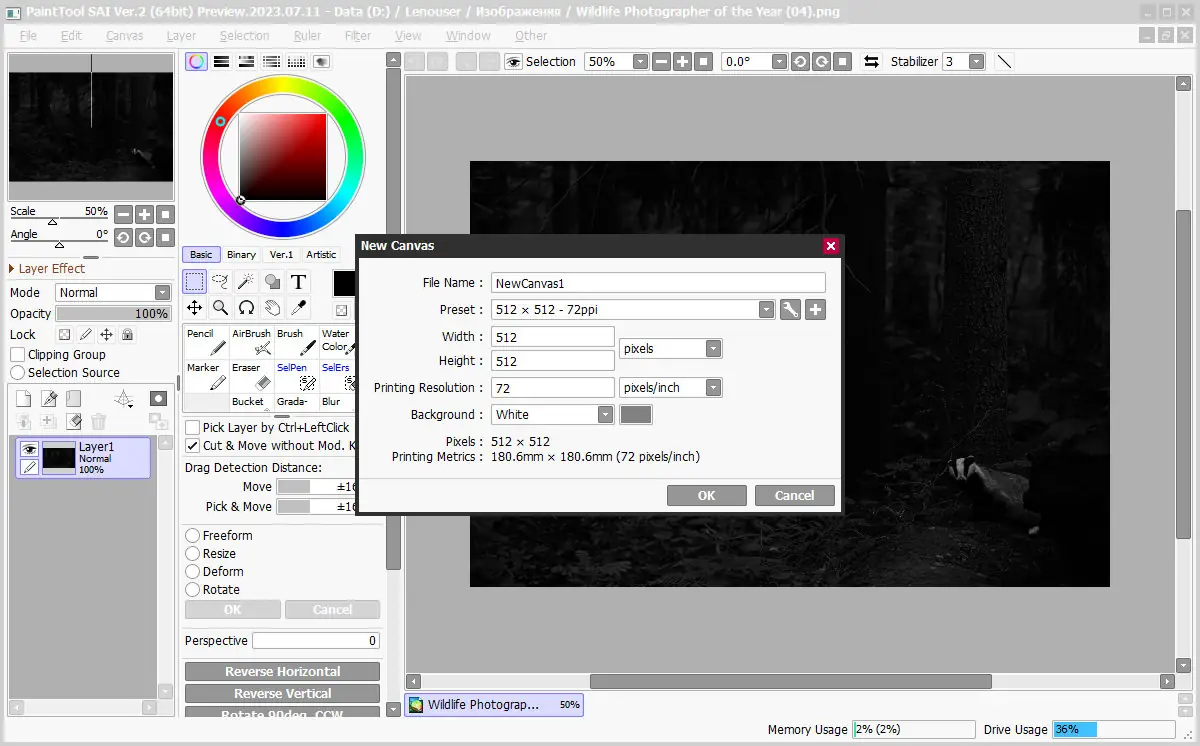Screen dimensions: 1200x746
Task: Open the Preset dropdown list
Action: tap(766, 310)
